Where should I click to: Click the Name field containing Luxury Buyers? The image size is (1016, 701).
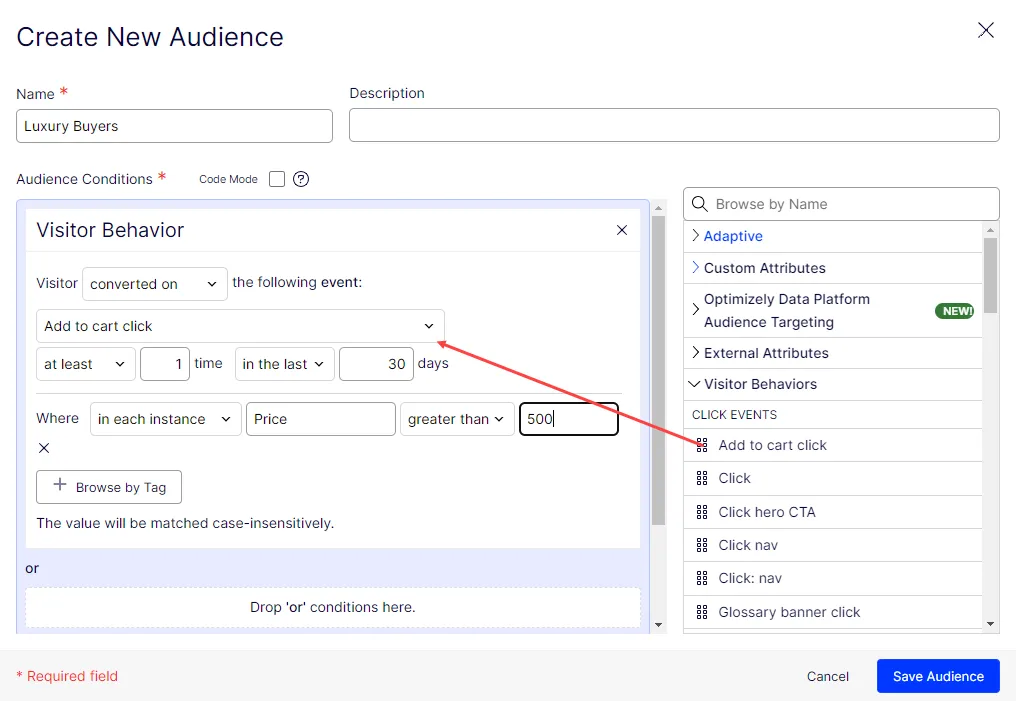[174, 126]
